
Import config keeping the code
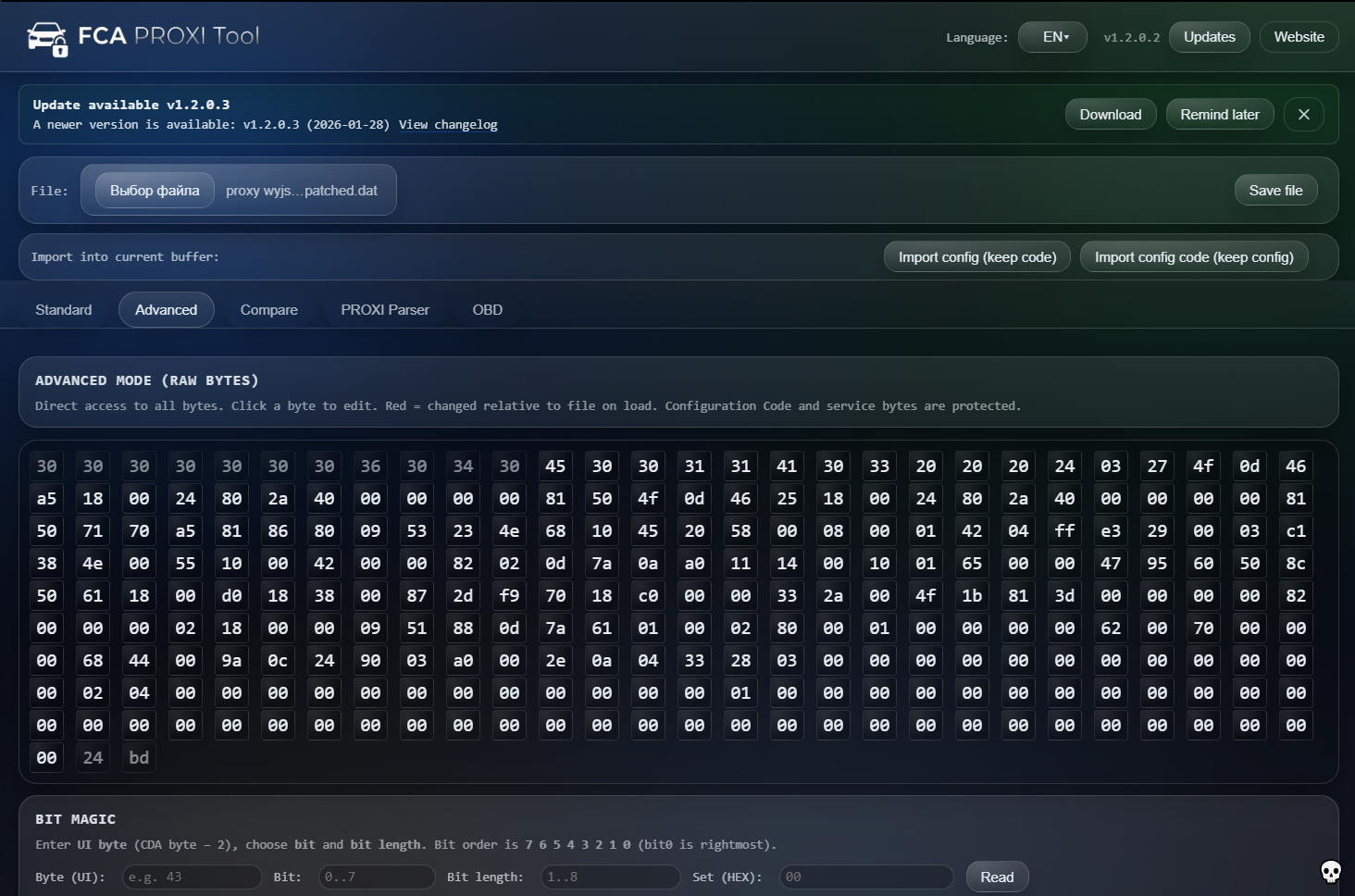tap(976, 256)
